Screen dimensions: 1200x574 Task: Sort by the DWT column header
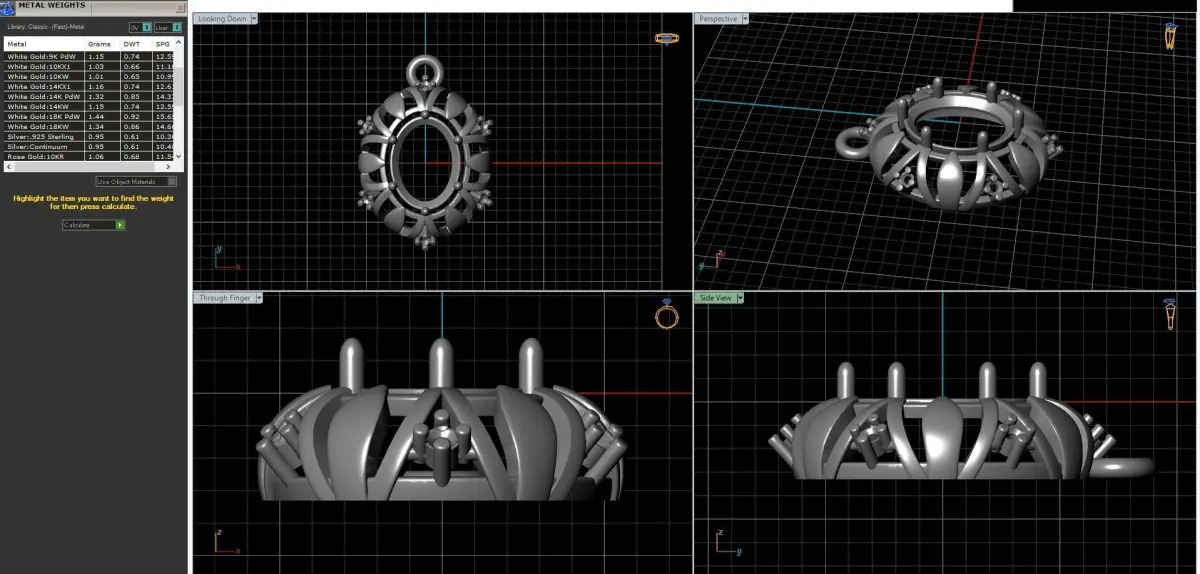point(135,44)
